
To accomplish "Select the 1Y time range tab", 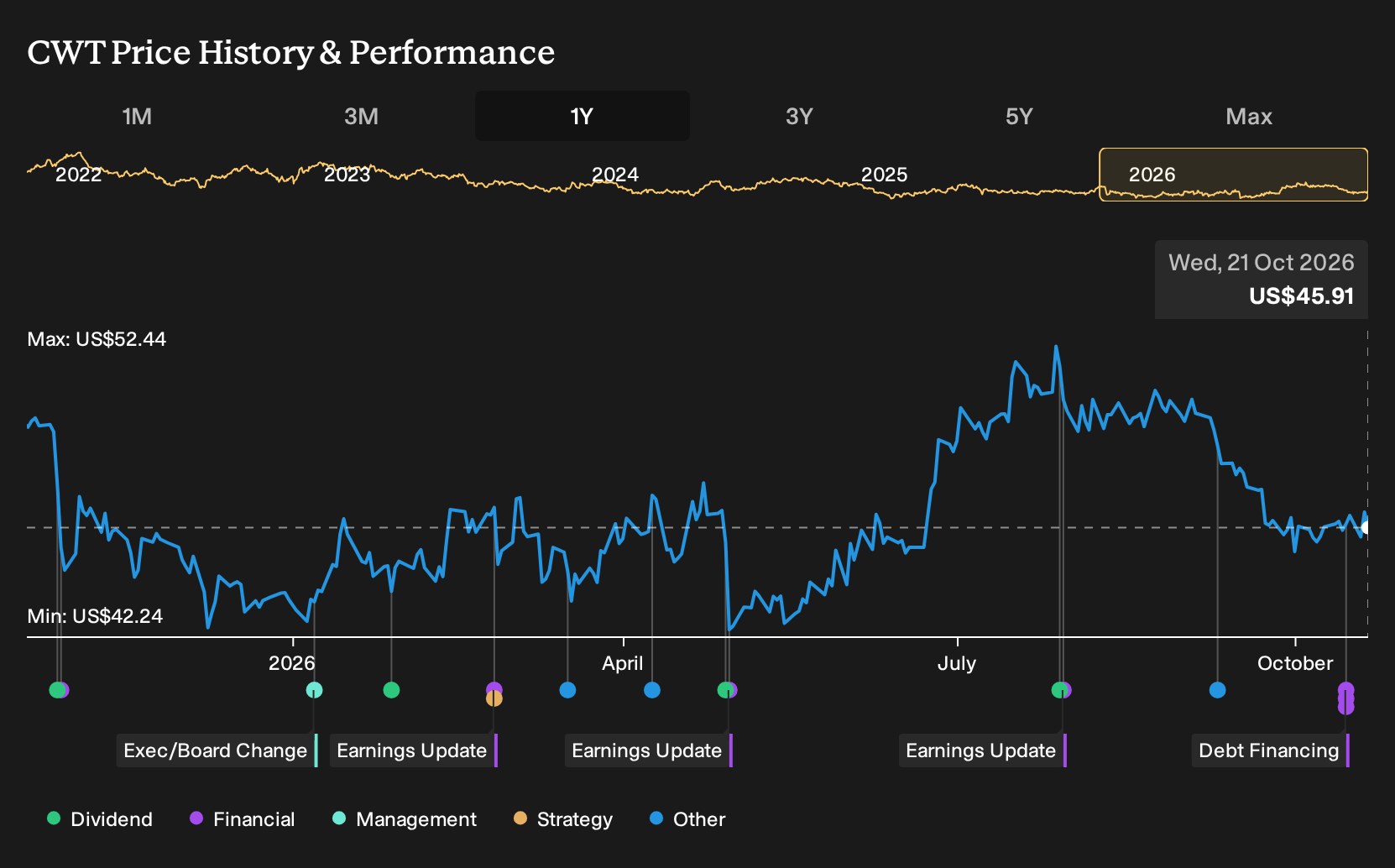I will [x=583, y=116].
